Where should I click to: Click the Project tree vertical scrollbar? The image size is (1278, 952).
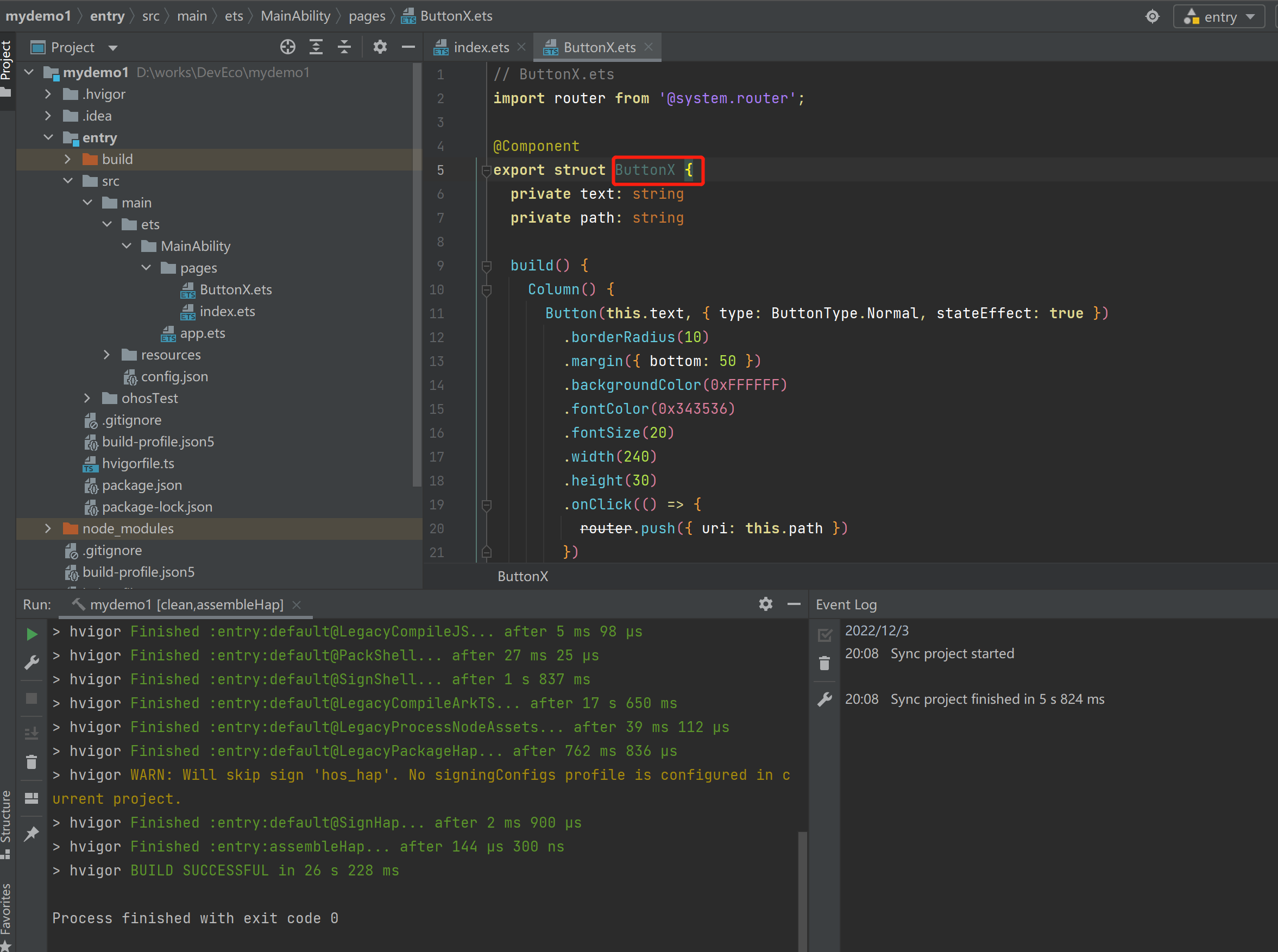pyautogui.click(x=417, y=275)
